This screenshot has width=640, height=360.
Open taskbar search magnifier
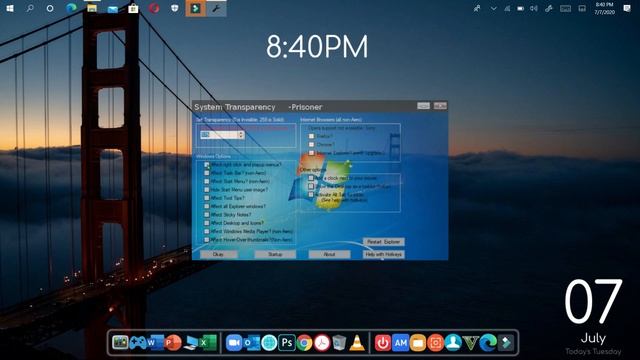(30, 8)
